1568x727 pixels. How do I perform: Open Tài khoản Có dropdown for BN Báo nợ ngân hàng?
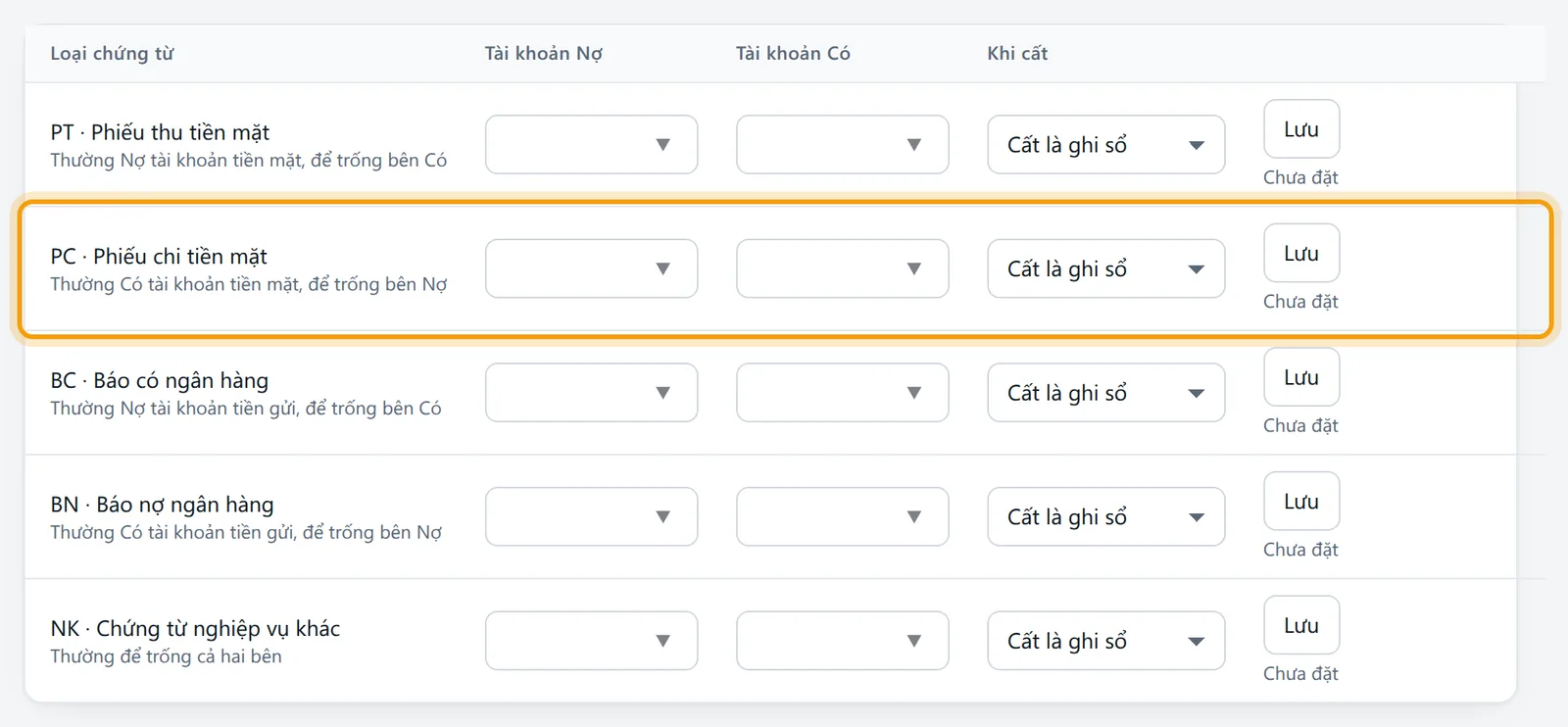click(x=842, y=516)
